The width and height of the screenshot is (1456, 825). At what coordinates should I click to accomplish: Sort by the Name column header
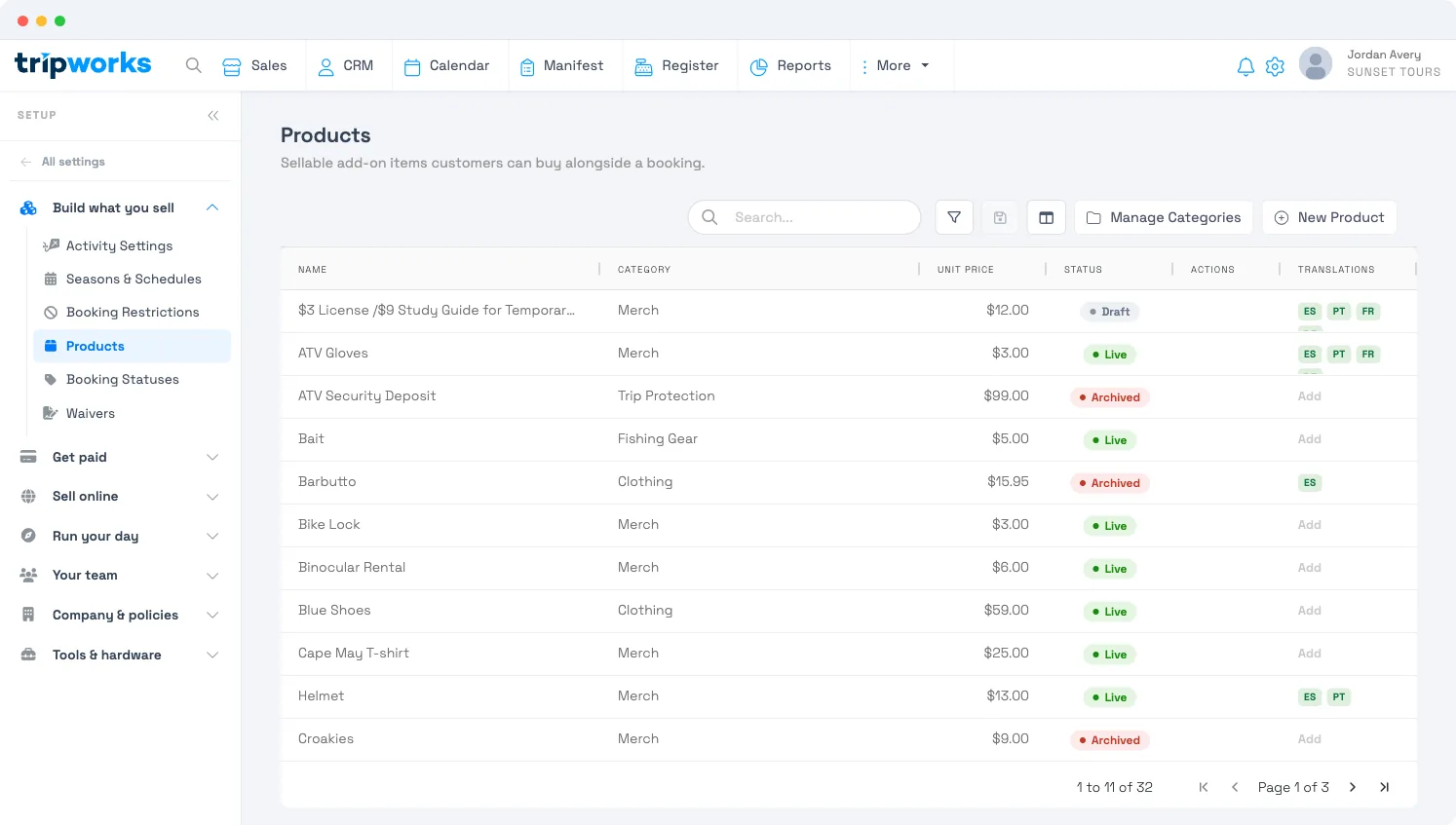[313, 270]
